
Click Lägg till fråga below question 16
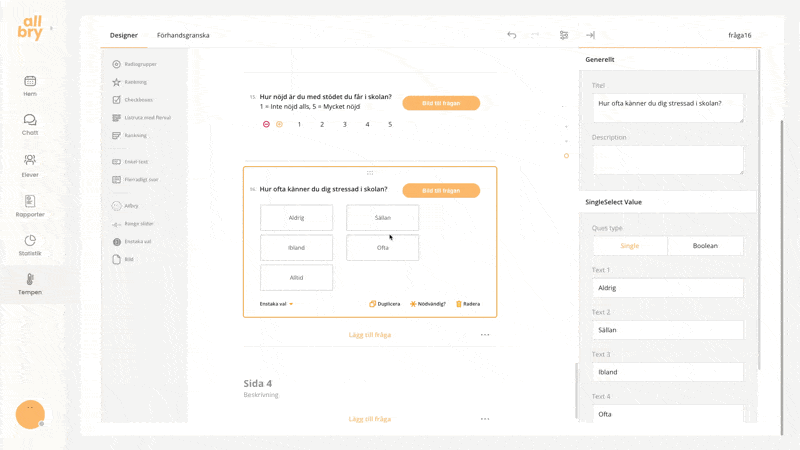(369, 335)
